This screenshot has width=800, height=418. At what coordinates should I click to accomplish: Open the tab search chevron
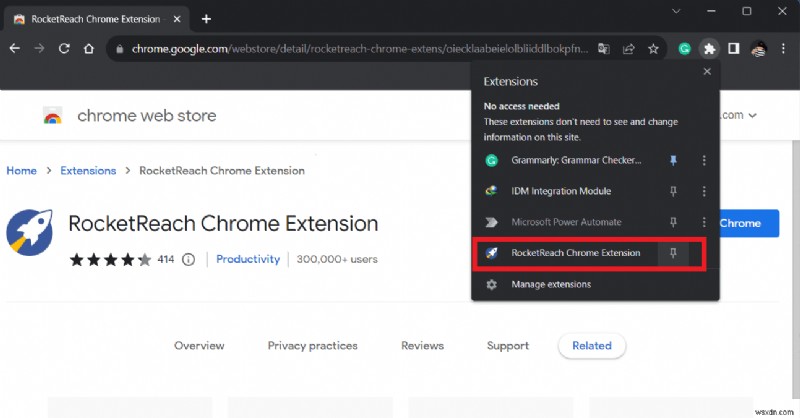pyautogui.click(x=676, y=11)
